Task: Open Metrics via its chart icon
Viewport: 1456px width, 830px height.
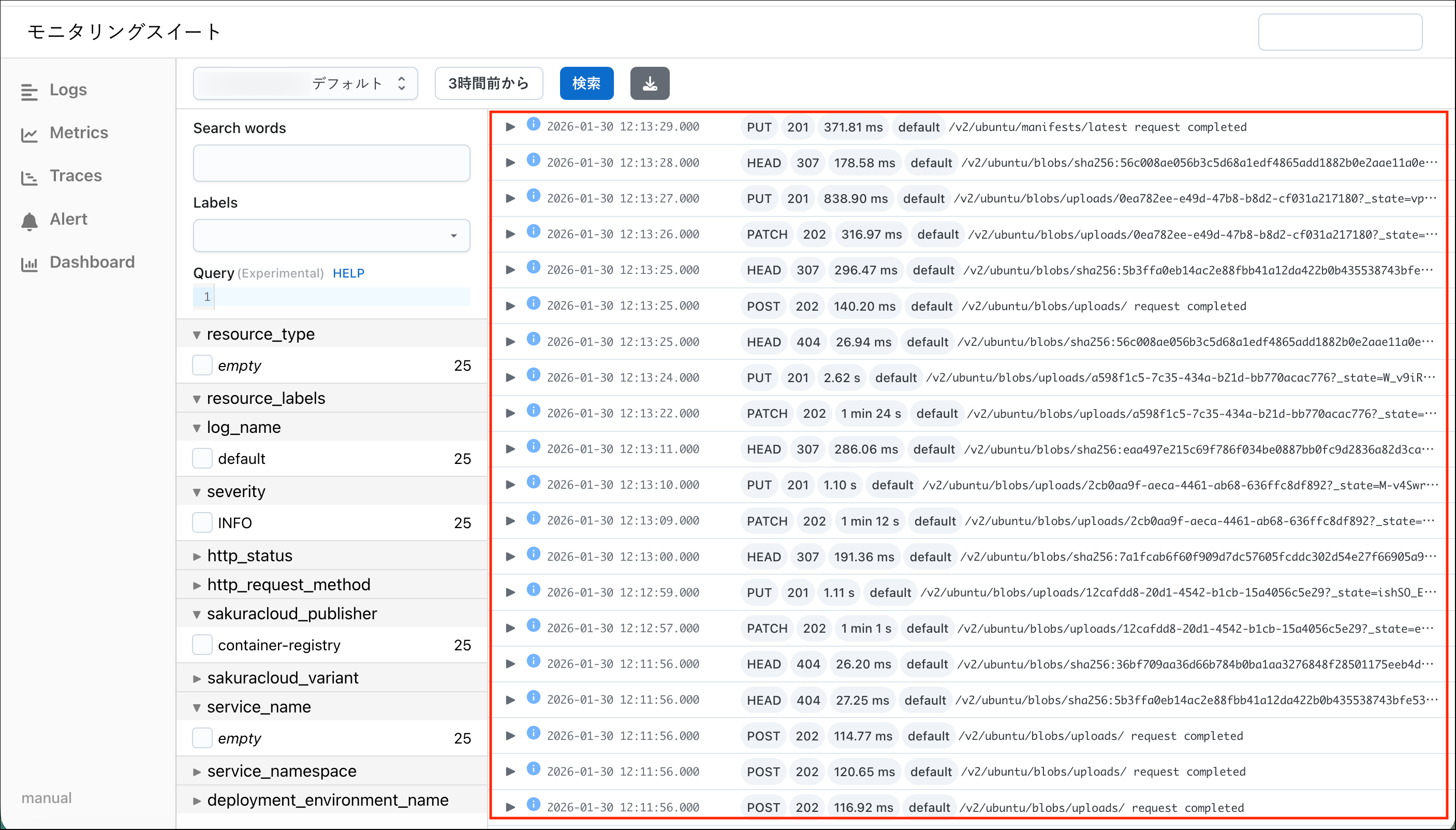Action: (x=29, y=135)
